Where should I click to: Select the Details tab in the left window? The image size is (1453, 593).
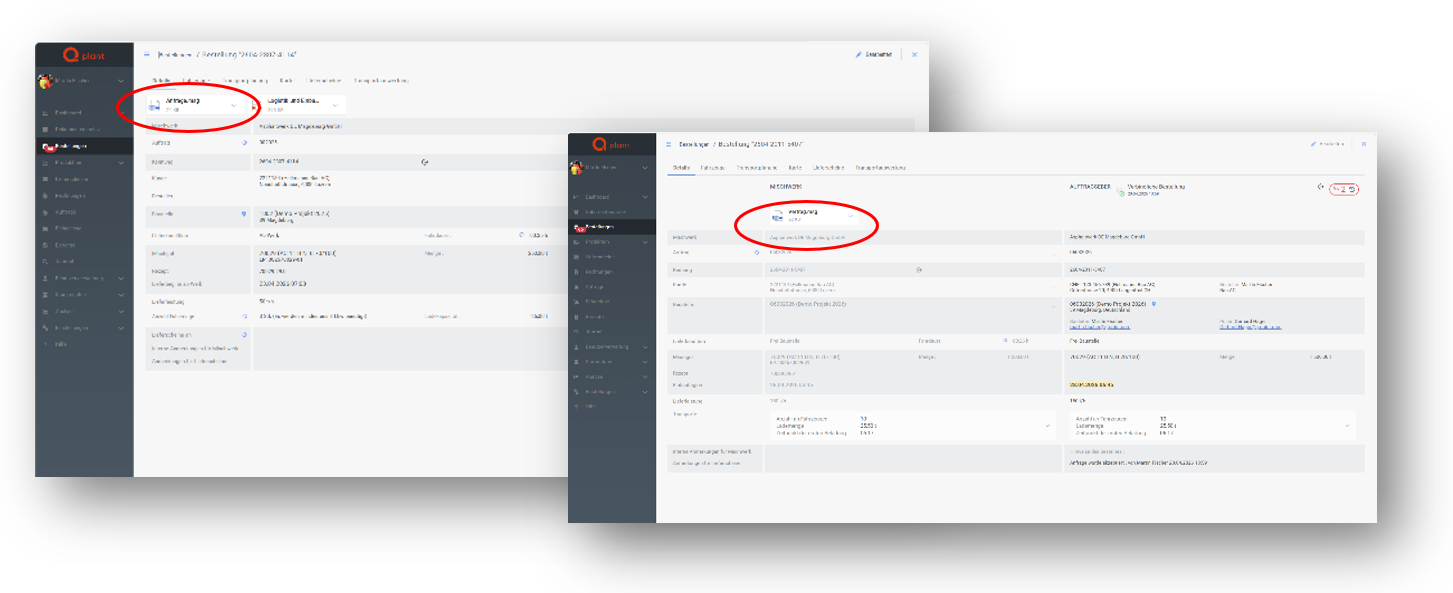coord(162,80)
